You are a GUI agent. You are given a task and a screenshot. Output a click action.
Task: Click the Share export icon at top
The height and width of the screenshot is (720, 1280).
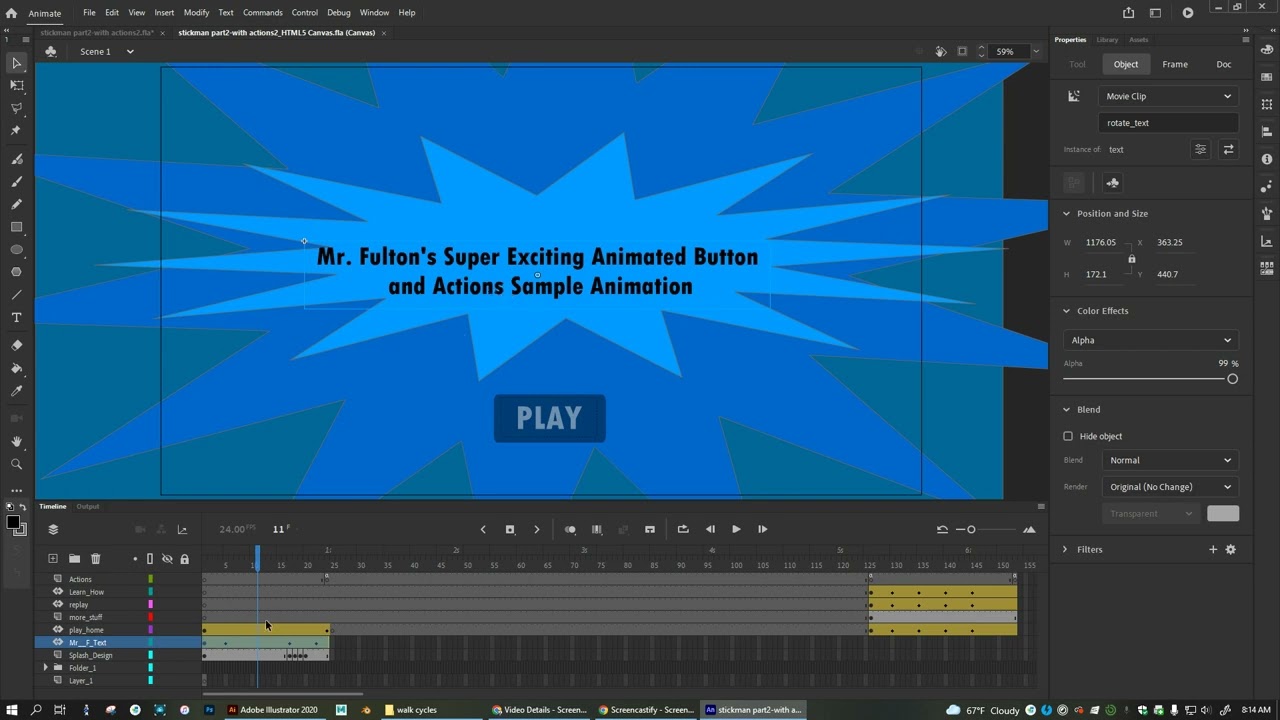point(1128,13)
